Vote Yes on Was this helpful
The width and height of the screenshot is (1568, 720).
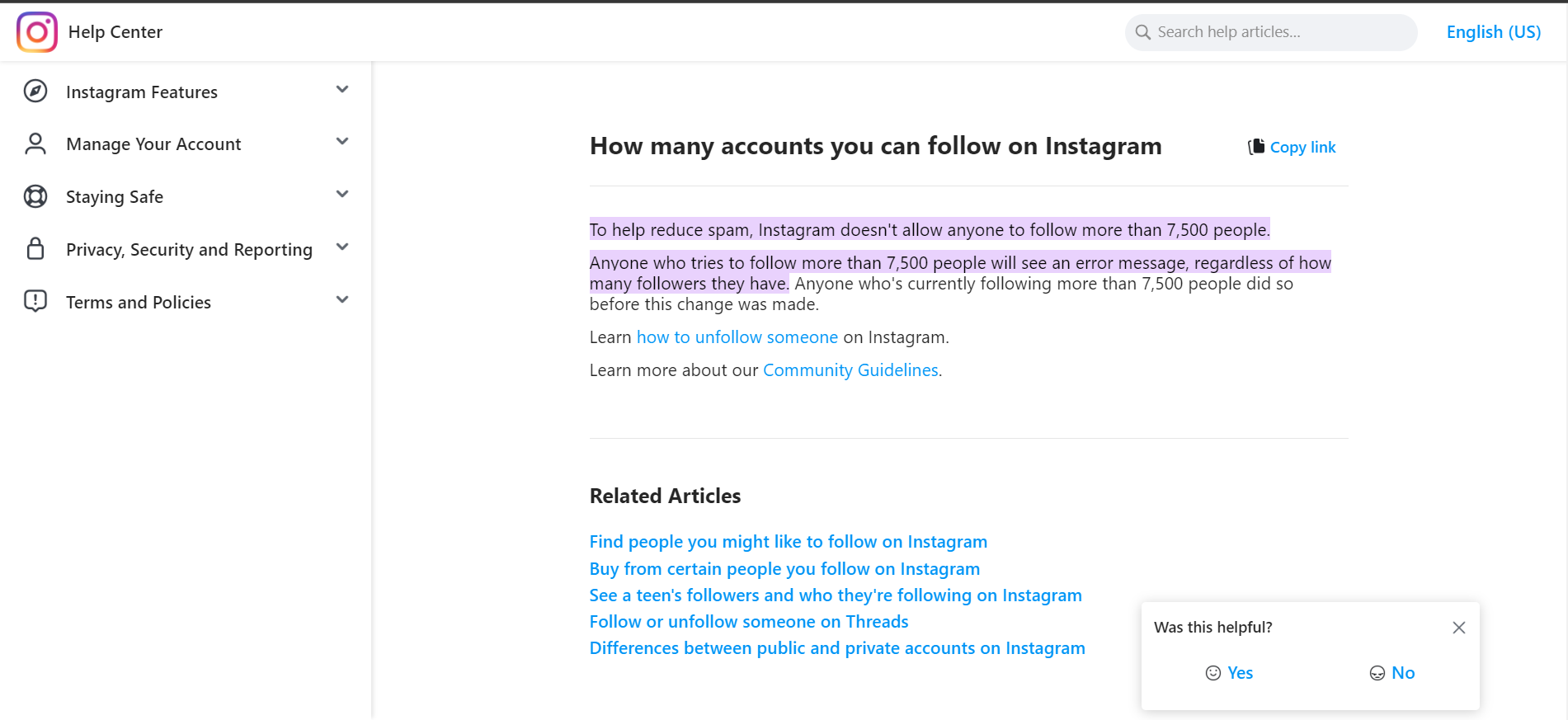point(1229,673)
